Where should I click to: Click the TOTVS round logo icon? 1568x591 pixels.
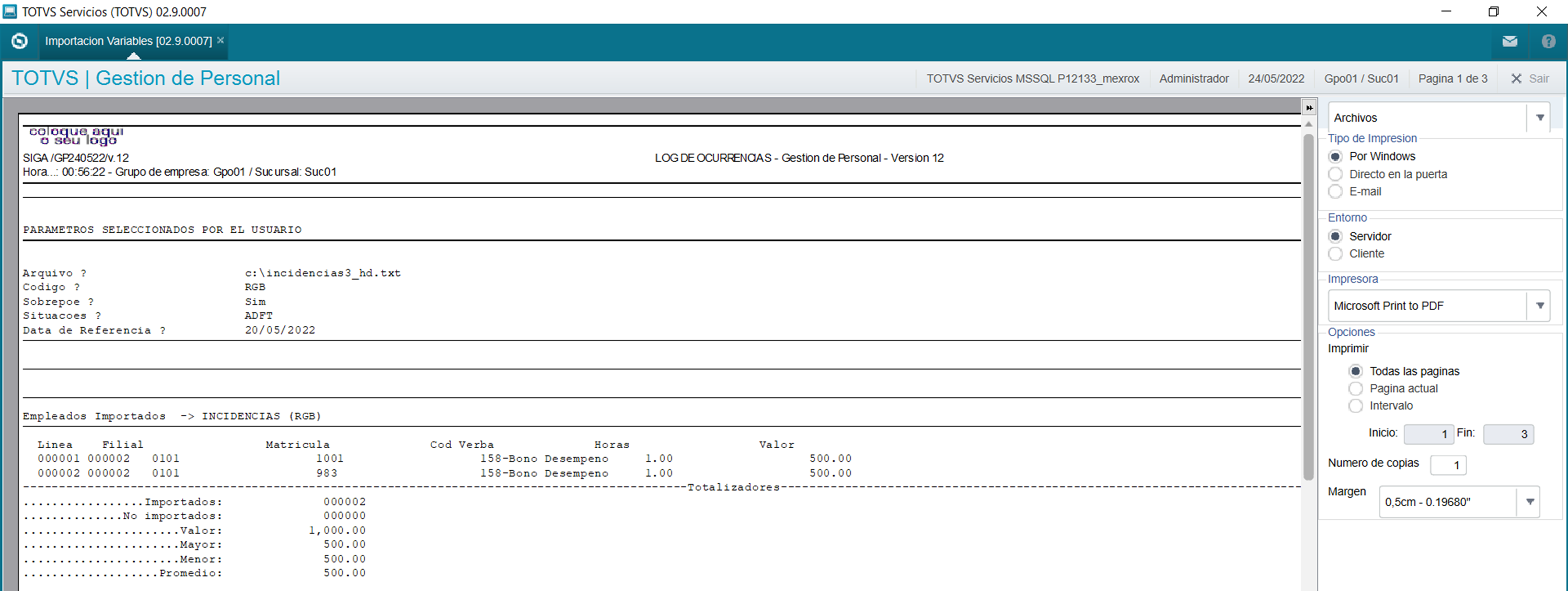click(x=19, y=41)
